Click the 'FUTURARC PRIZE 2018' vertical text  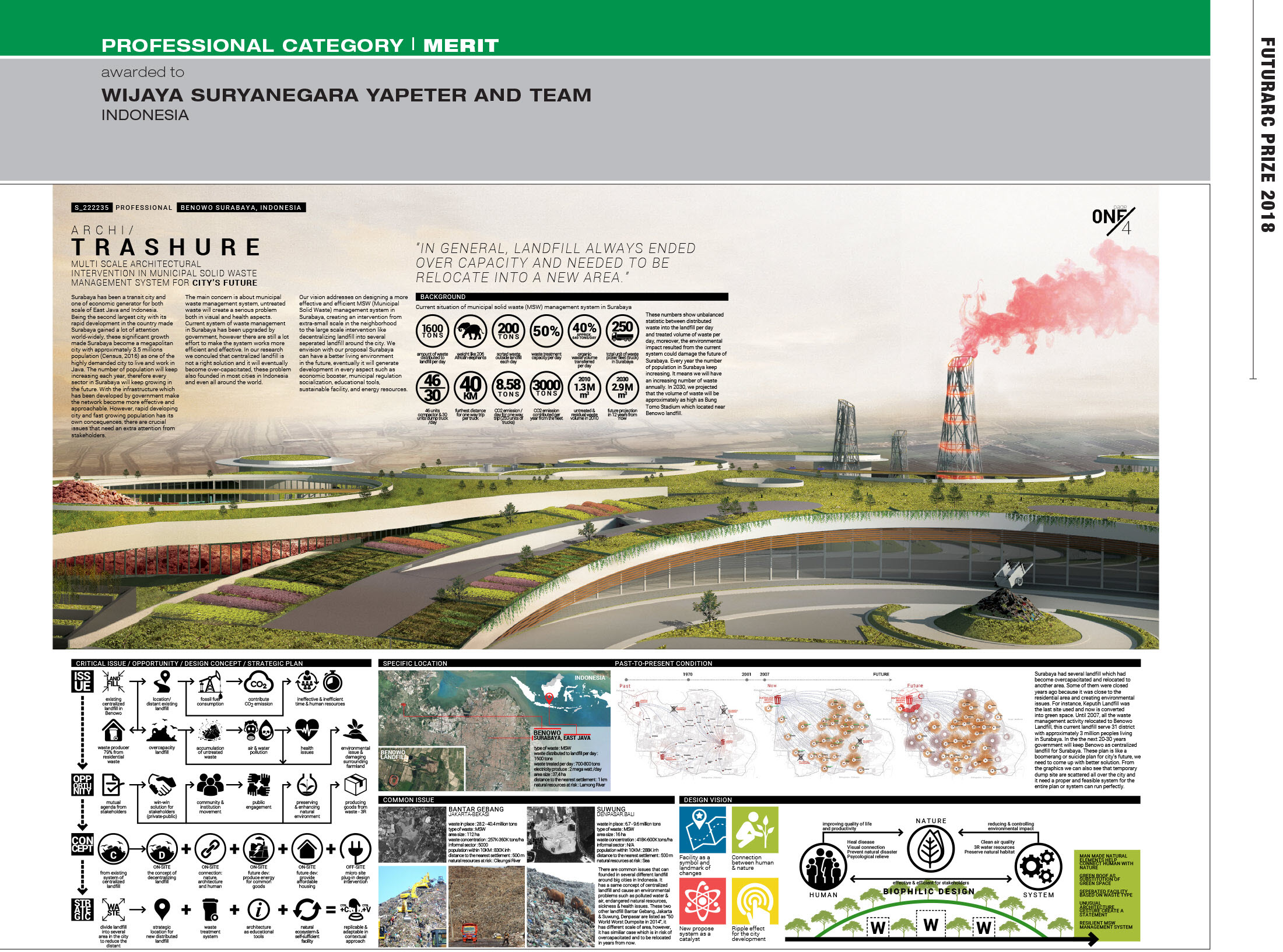1267,135
